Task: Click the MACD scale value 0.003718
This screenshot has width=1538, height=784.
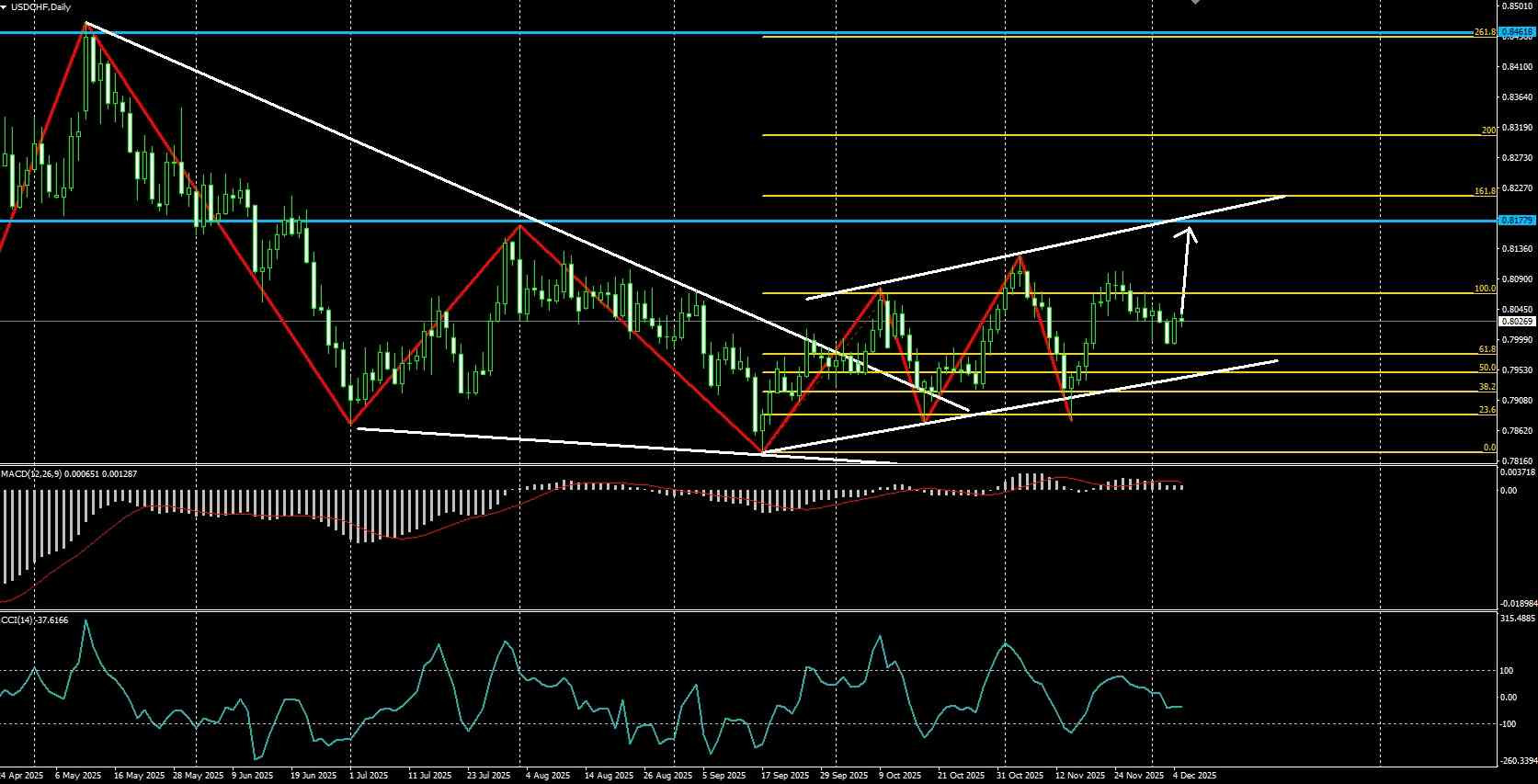Action: (1518, 472)
